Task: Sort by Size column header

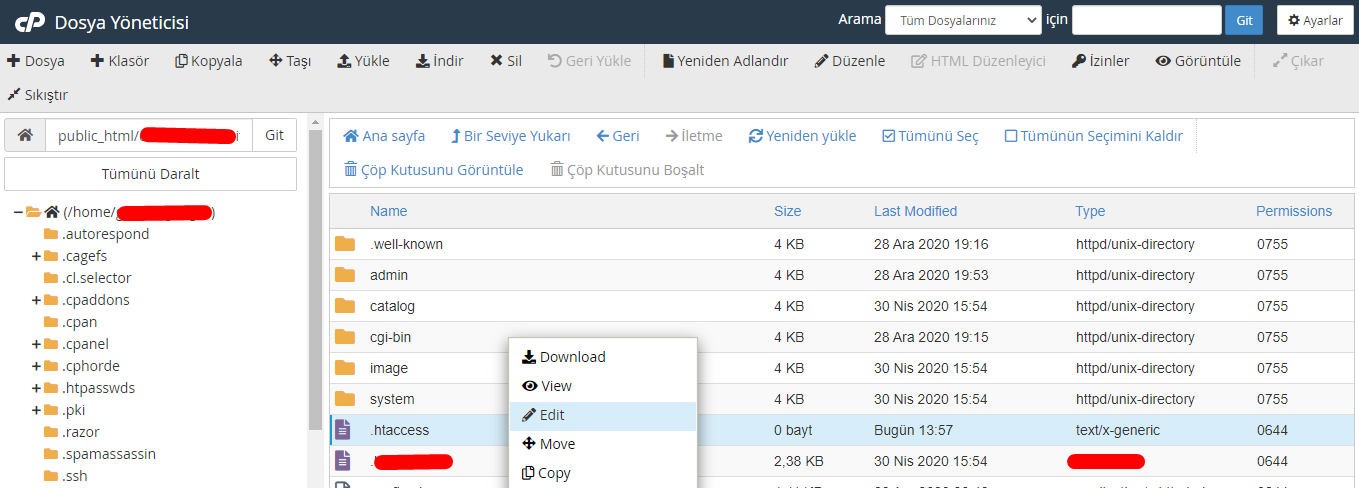Action: click(787, 211)
